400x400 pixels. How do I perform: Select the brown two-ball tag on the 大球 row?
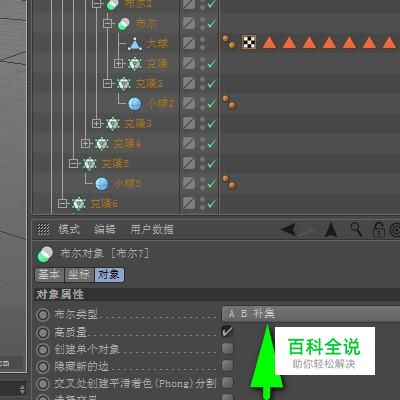[229, 42]
